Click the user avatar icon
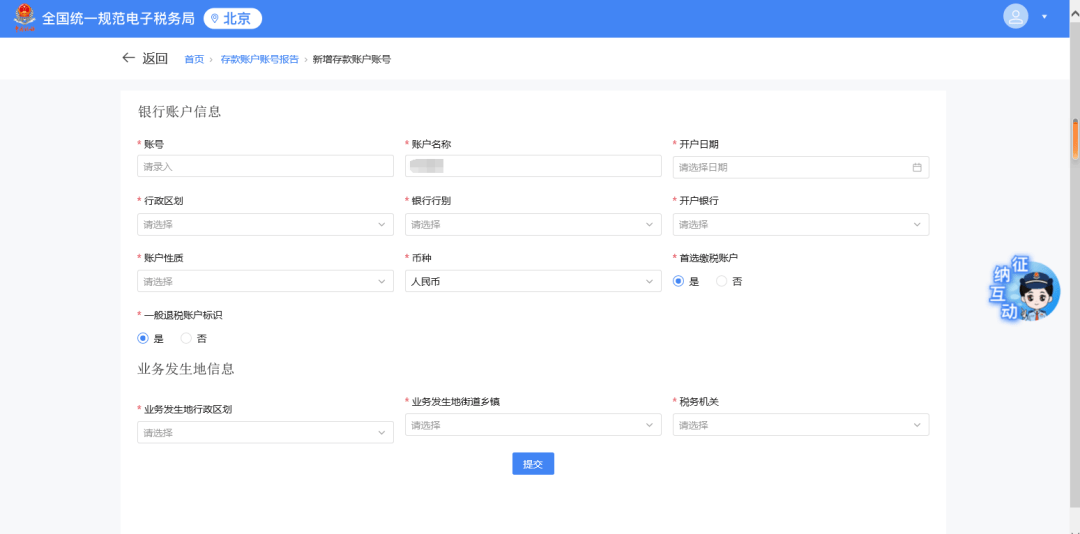1080x534 pixels. pyautogui.click(x=1015, y=17)
